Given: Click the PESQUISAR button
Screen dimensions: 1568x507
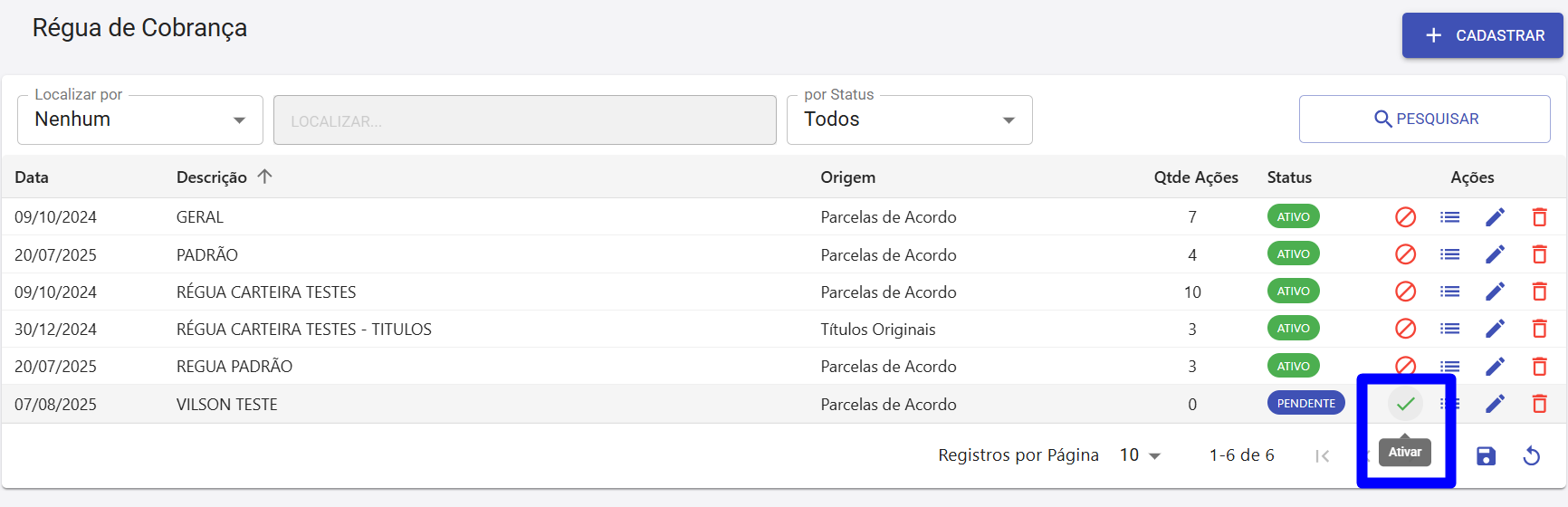Looking at the screenshot, I should pos(1424,119).
